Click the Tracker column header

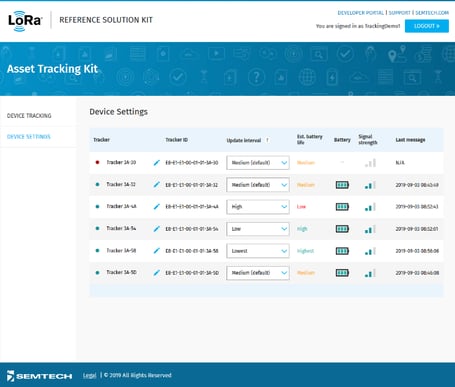102,140
